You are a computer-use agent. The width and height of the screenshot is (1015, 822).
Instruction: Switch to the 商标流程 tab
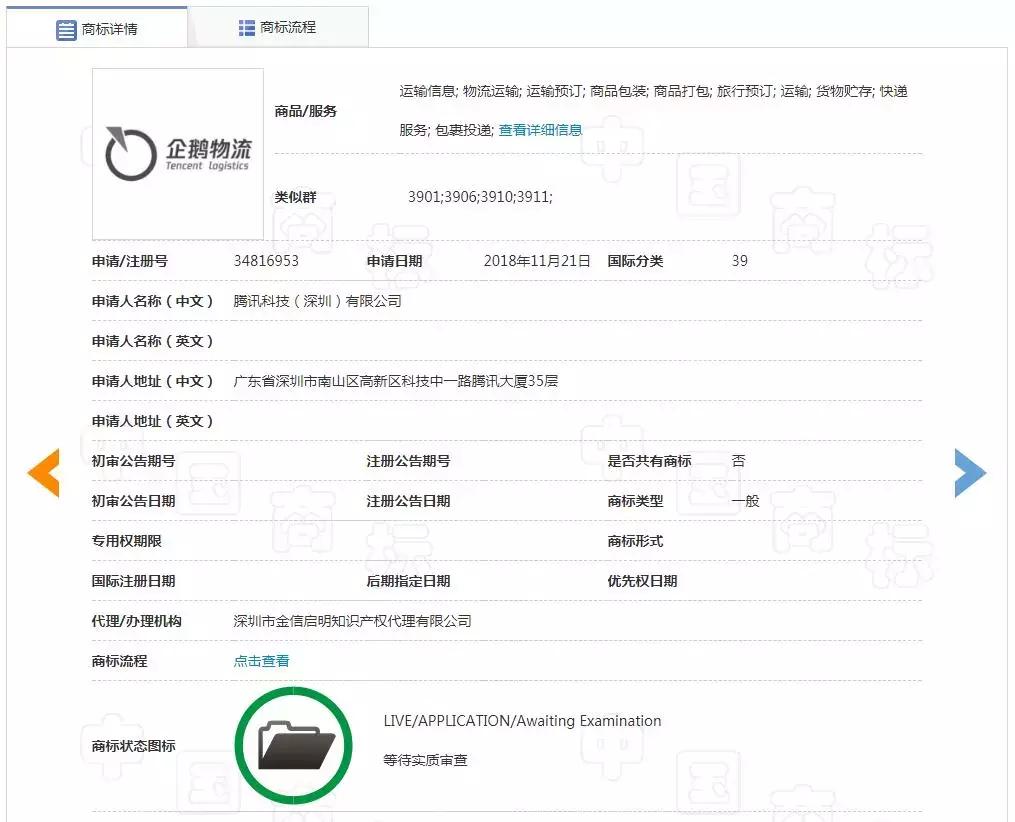[x=290, y=27]
